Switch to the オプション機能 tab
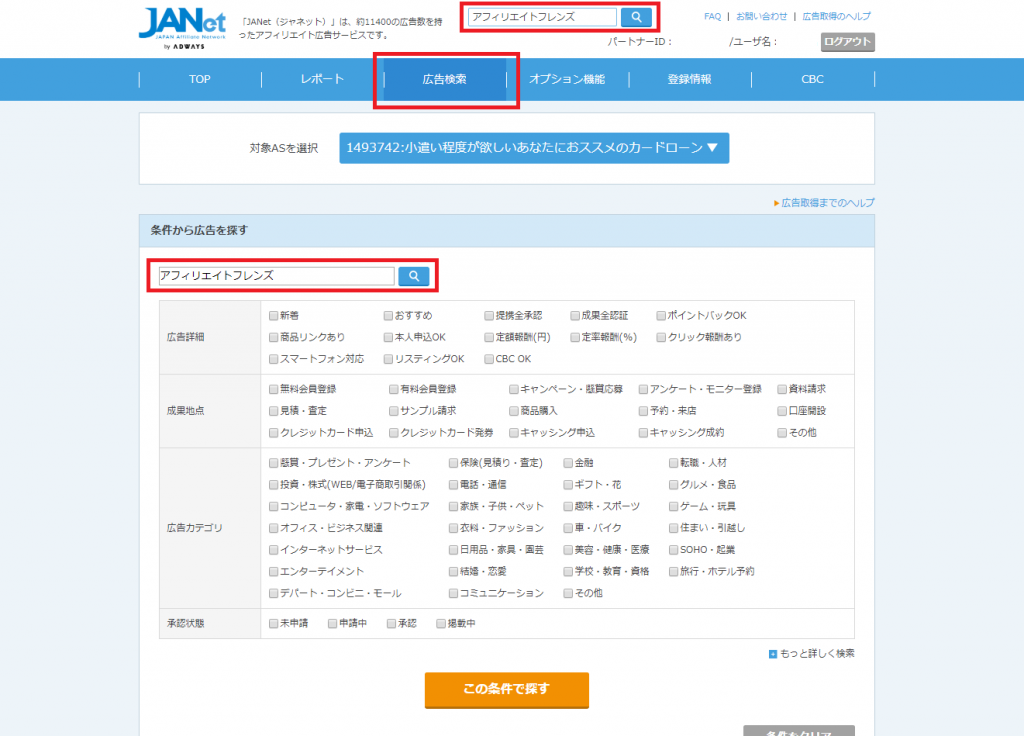The image size is (1024, 736). (567, 80)
